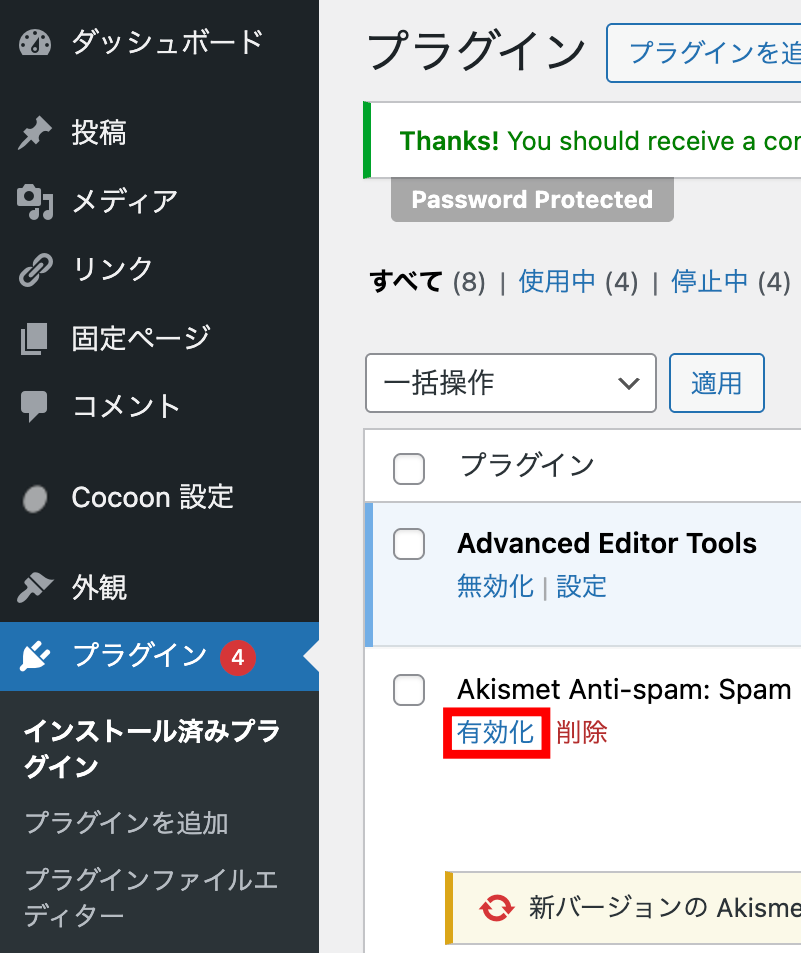Check the Advanced Editor Tools checkbox
The height and width of the screenshot is (953, 801).
point(409,544)
